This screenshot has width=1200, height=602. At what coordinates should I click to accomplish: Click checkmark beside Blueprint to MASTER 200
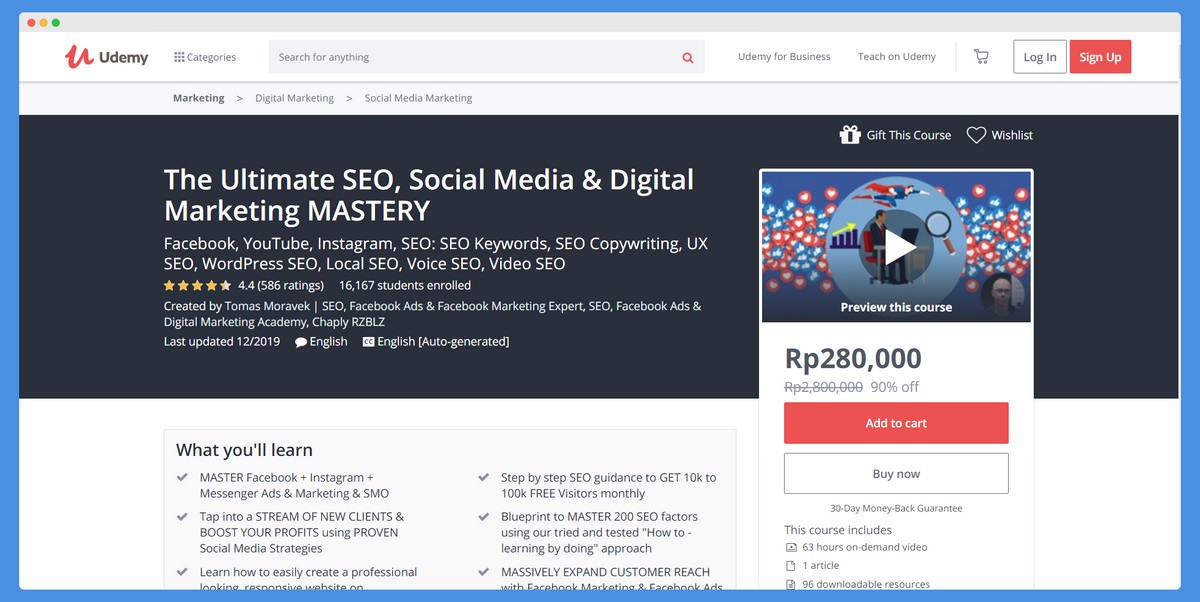(x=483, y=517)
